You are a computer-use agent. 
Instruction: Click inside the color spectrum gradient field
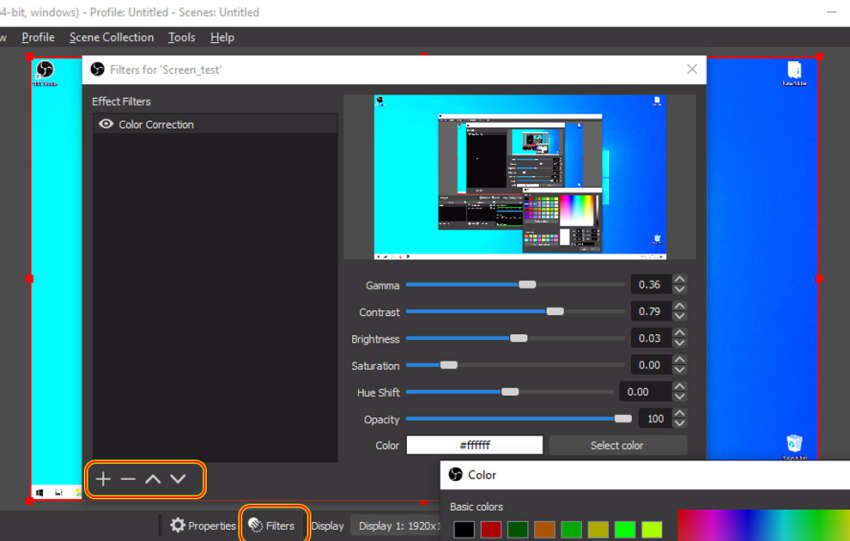click(x=763, y=525)
